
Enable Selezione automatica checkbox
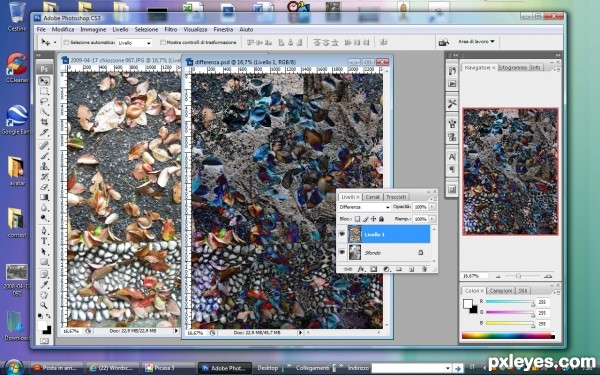click(66, 42)
